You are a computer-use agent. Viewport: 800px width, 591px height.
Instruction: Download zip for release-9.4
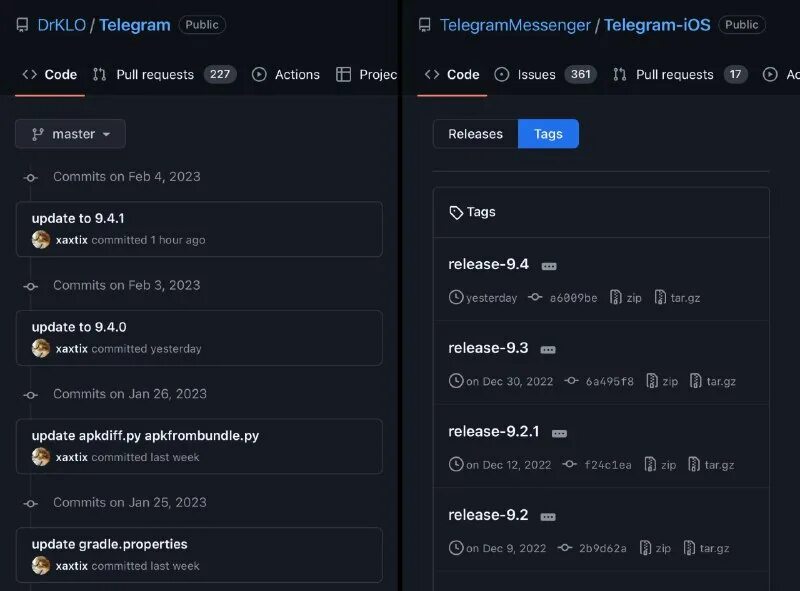point(626,298)
